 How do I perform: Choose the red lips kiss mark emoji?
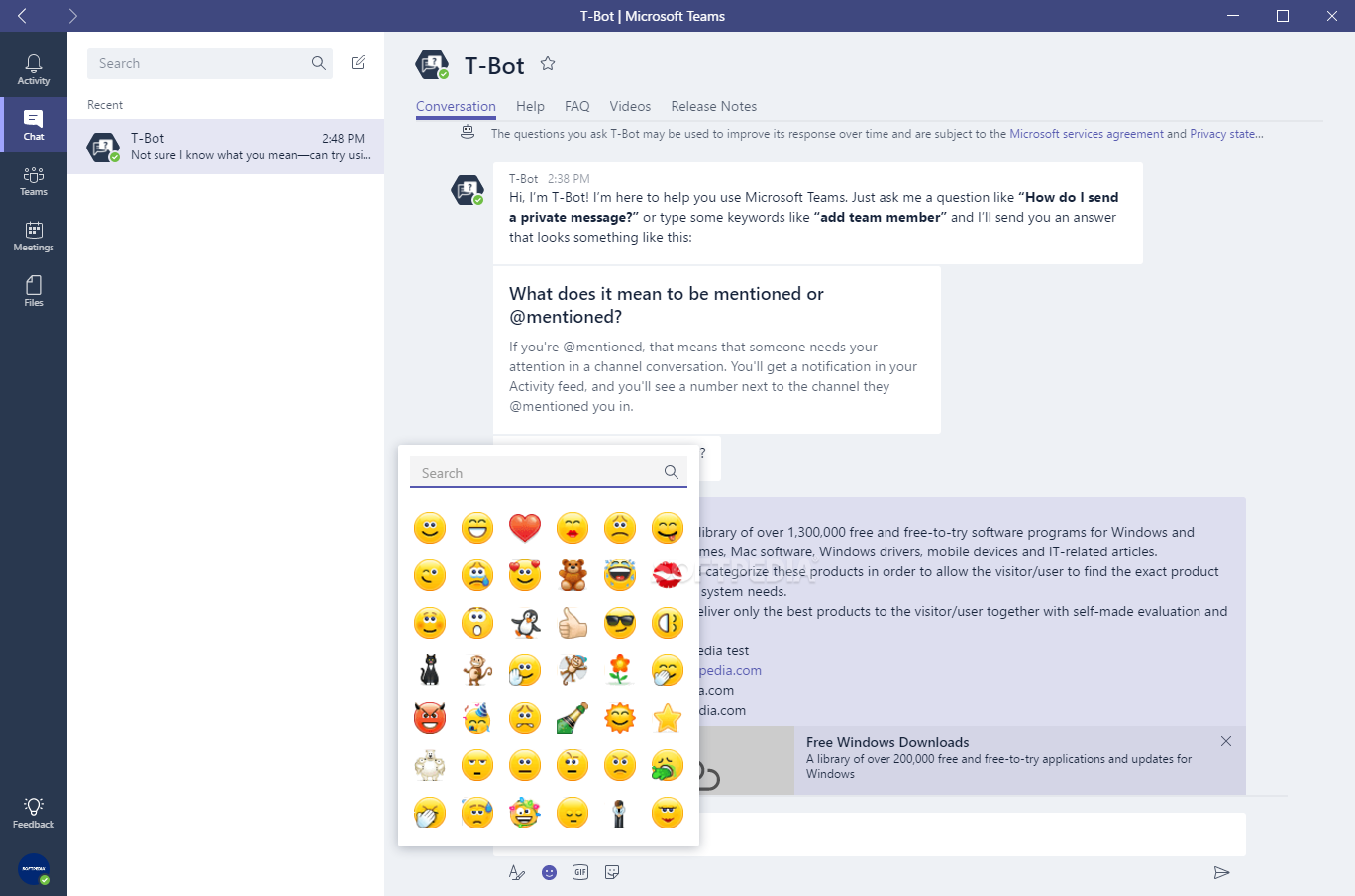pos(668,575)
